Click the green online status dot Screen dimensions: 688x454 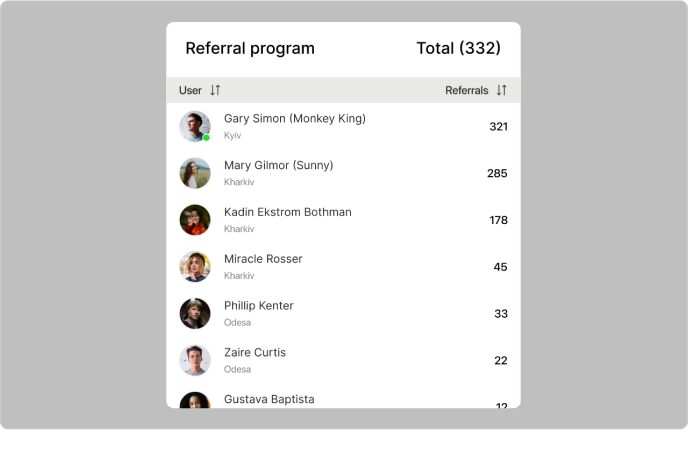tap(206, 138)
